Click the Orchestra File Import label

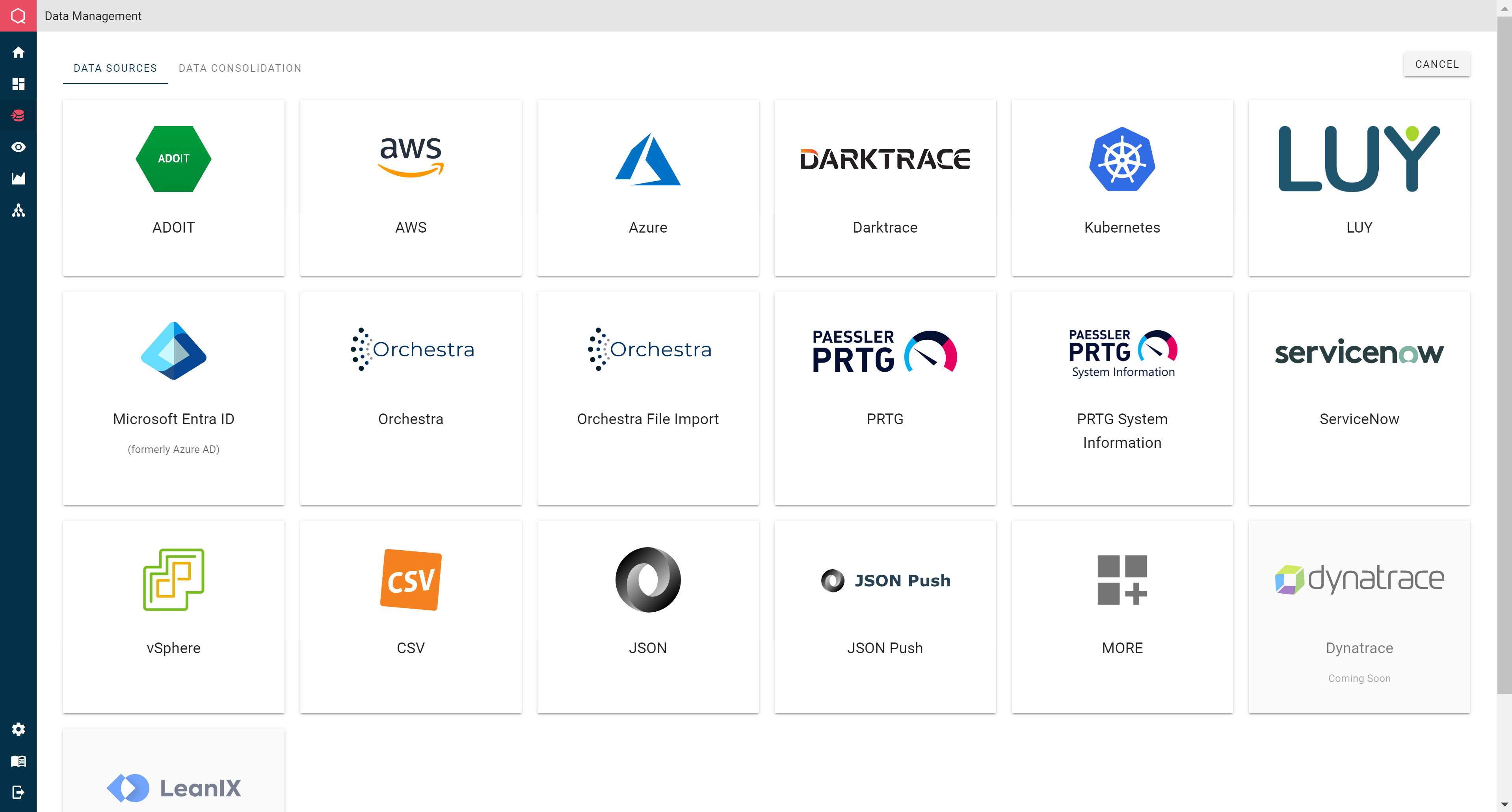(x=648, y=419)
